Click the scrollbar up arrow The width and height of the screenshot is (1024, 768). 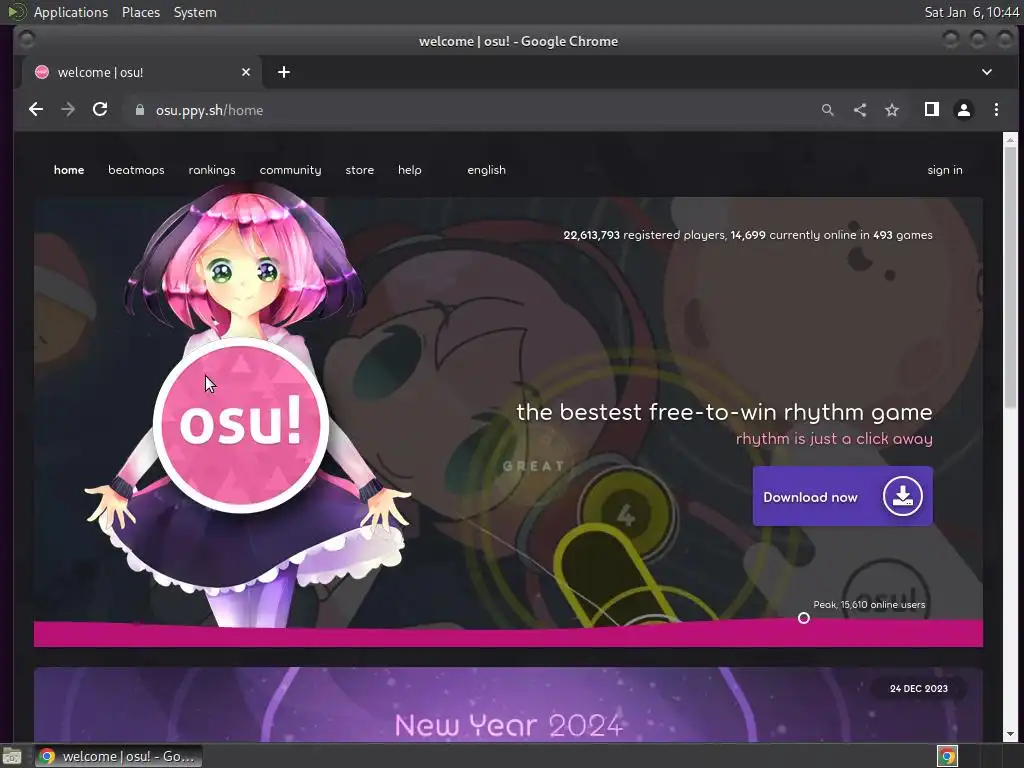1010,139
